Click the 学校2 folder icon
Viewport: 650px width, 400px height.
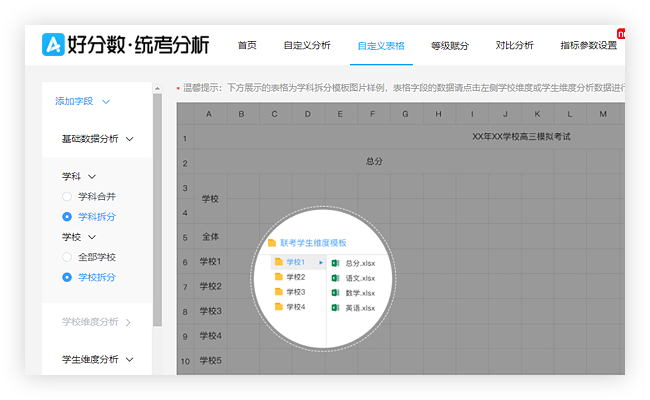click(279, 277)
